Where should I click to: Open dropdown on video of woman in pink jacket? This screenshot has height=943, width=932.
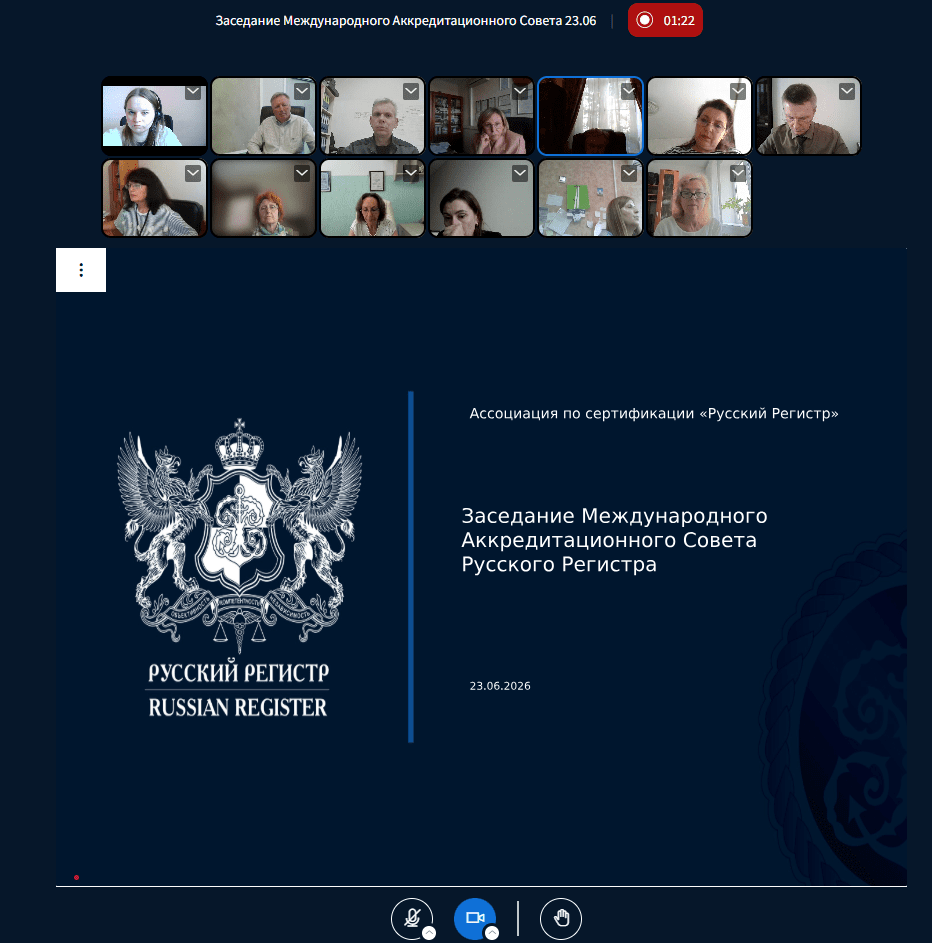520,91
